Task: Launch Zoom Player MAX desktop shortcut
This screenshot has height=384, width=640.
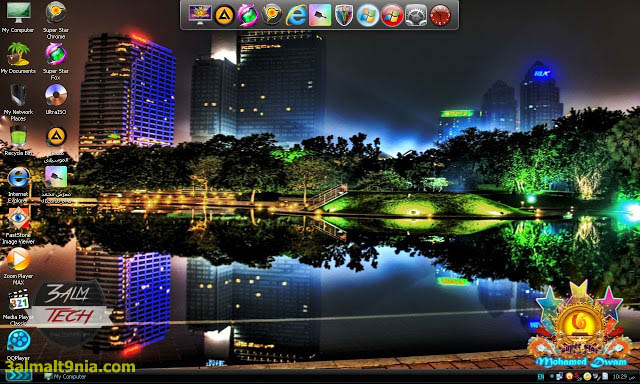Action: click(x=18, y=266)
